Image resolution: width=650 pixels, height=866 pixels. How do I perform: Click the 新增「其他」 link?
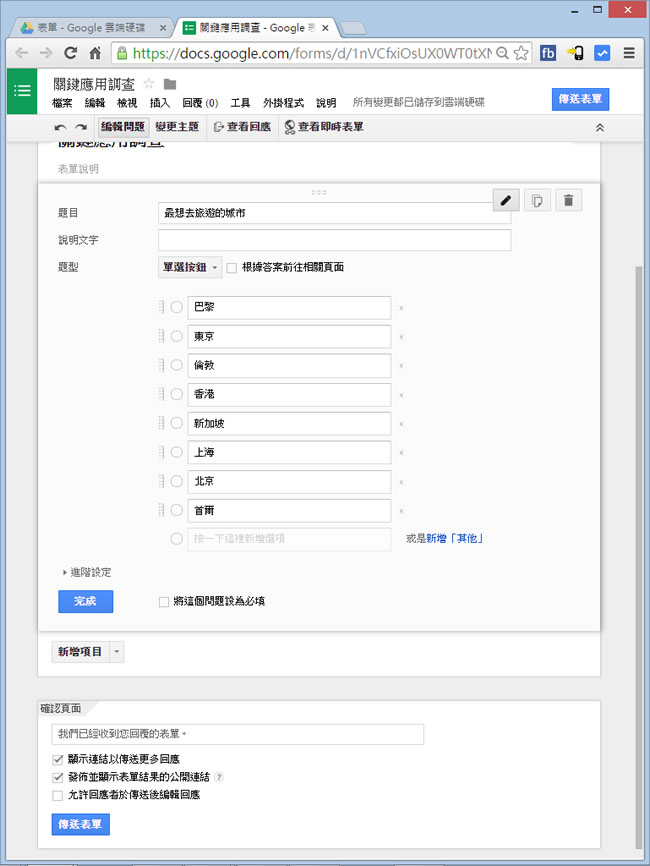tap(455, 539)
